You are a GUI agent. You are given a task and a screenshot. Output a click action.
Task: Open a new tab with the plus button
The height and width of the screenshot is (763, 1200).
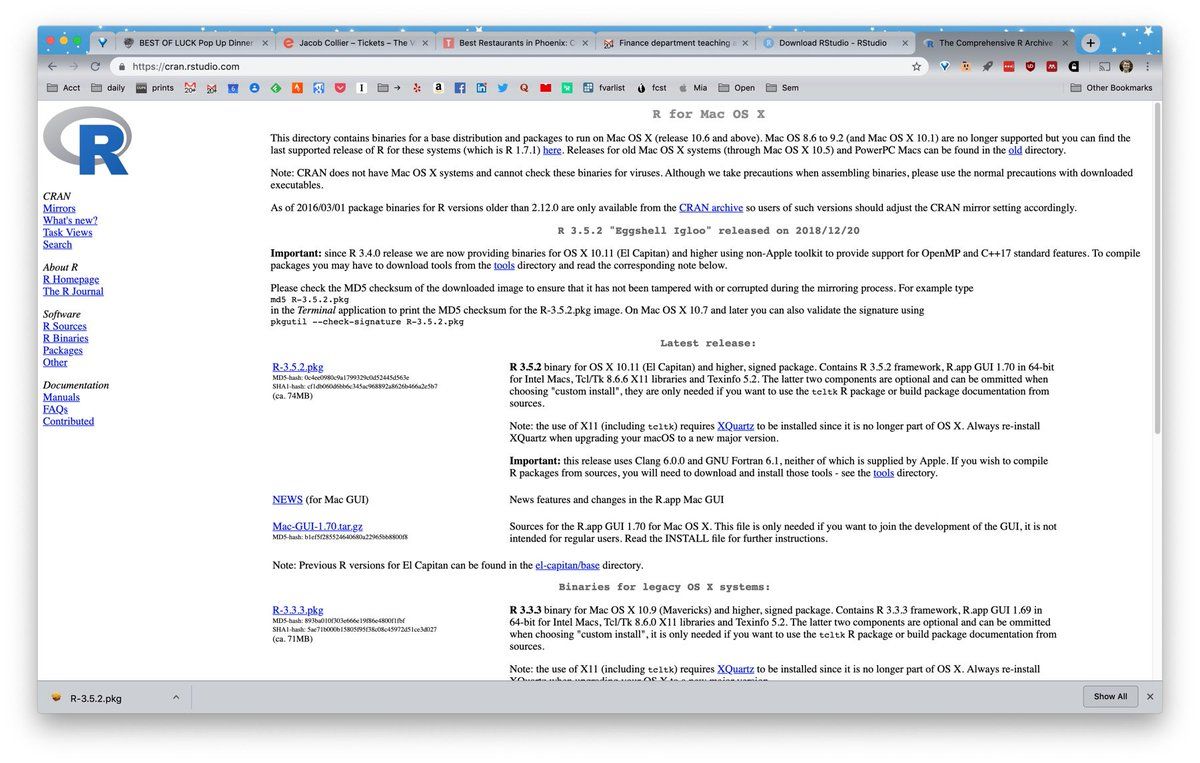(1090, 43)
